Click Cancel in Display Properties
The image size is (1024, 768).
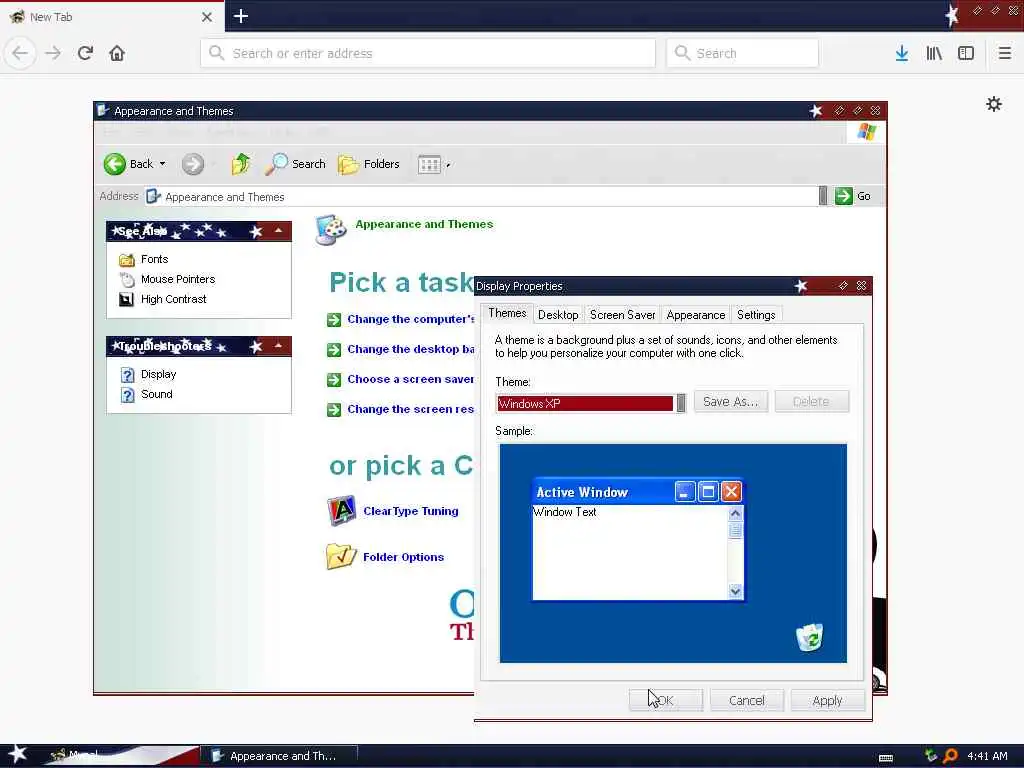click(x=746, y=700)
